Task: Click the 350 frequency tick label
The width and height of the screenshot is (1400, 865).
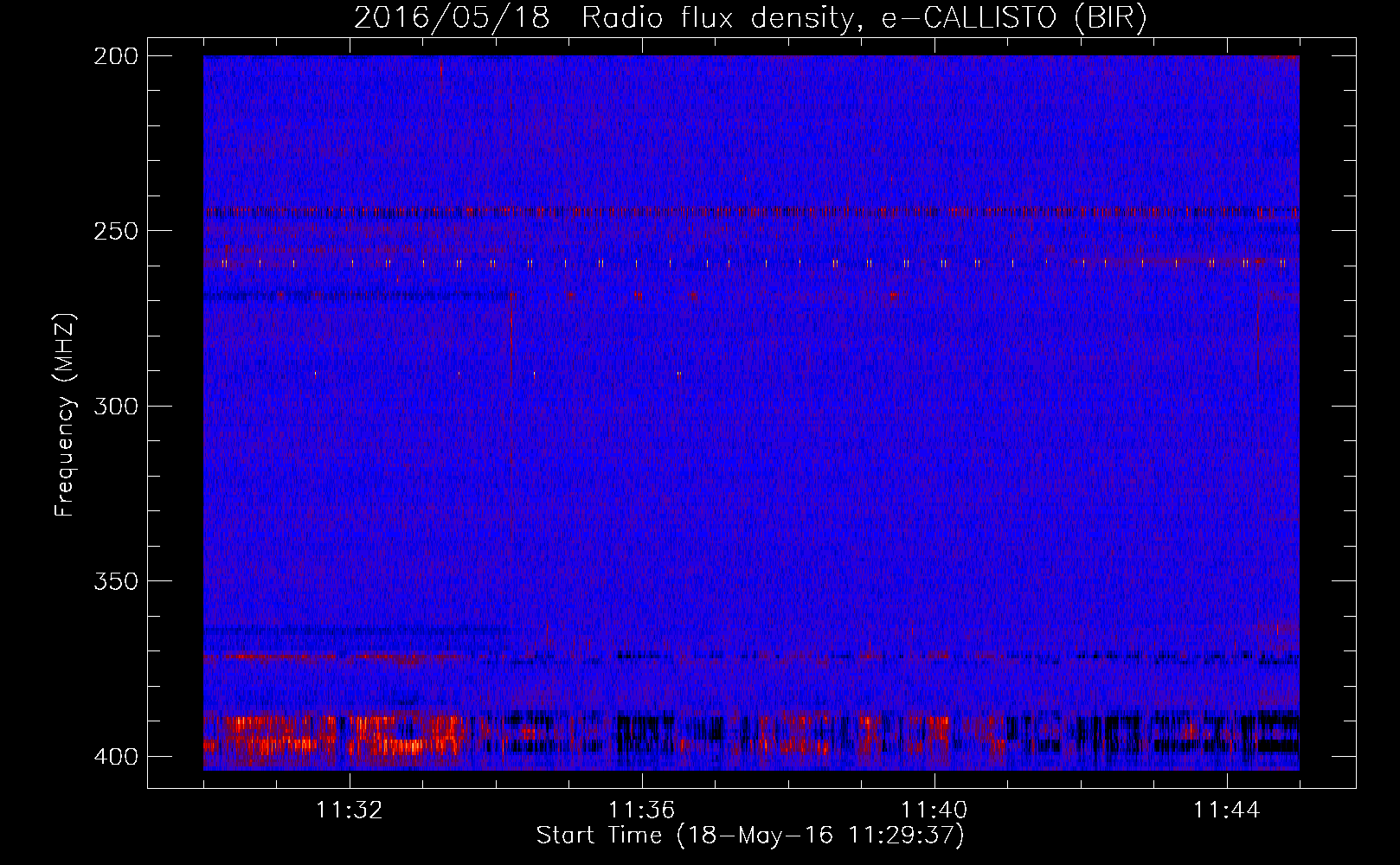Action: click(x=116, y=581)
